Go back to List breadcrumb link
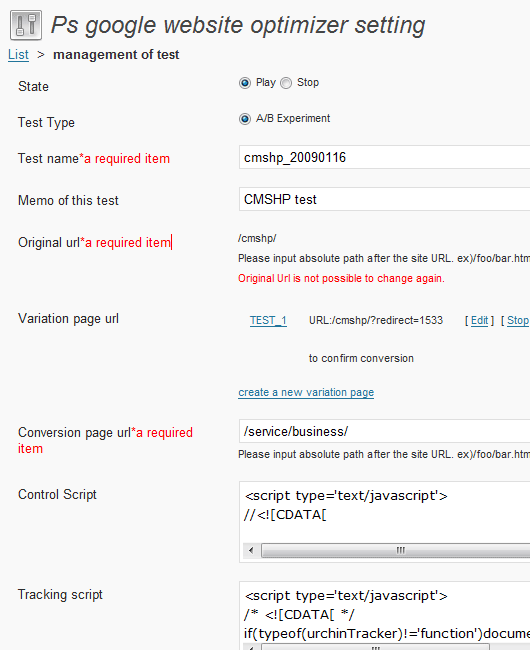 coord(18,55)
